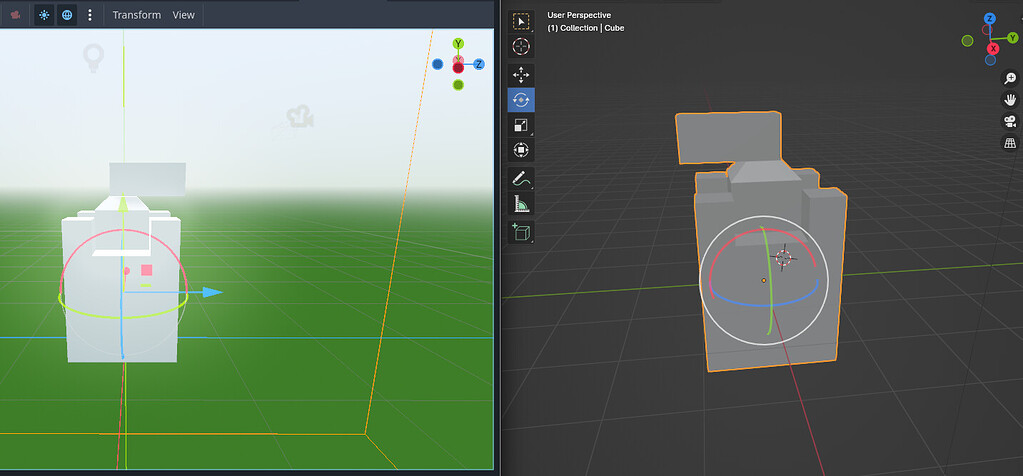Select the Transform tool in Blender

click(521, 150)
